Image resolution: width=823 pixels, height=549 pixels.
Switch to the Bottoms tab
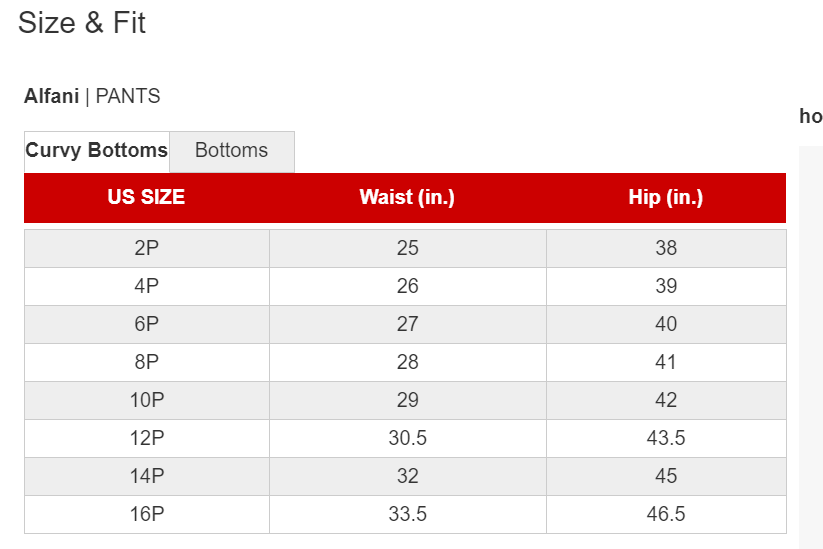pyautogui.click(x=231, y=151)
